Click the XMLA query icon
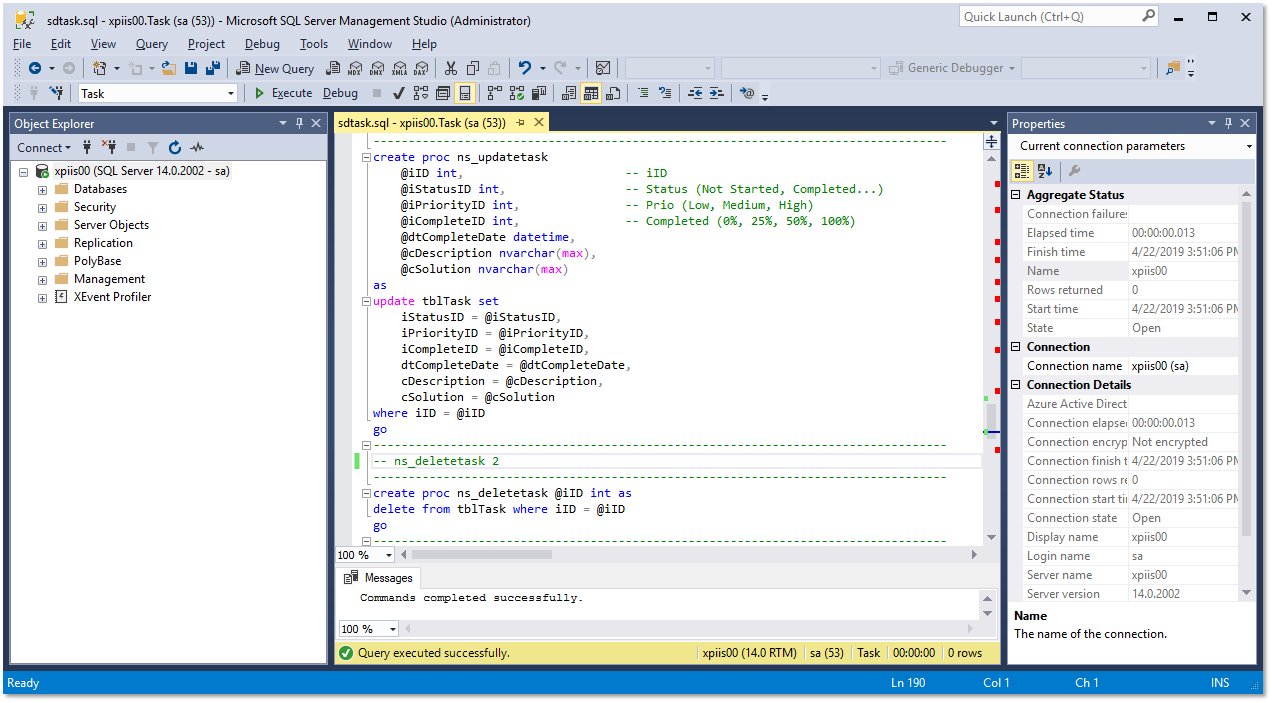1272x703 pixels. (399, 68)
